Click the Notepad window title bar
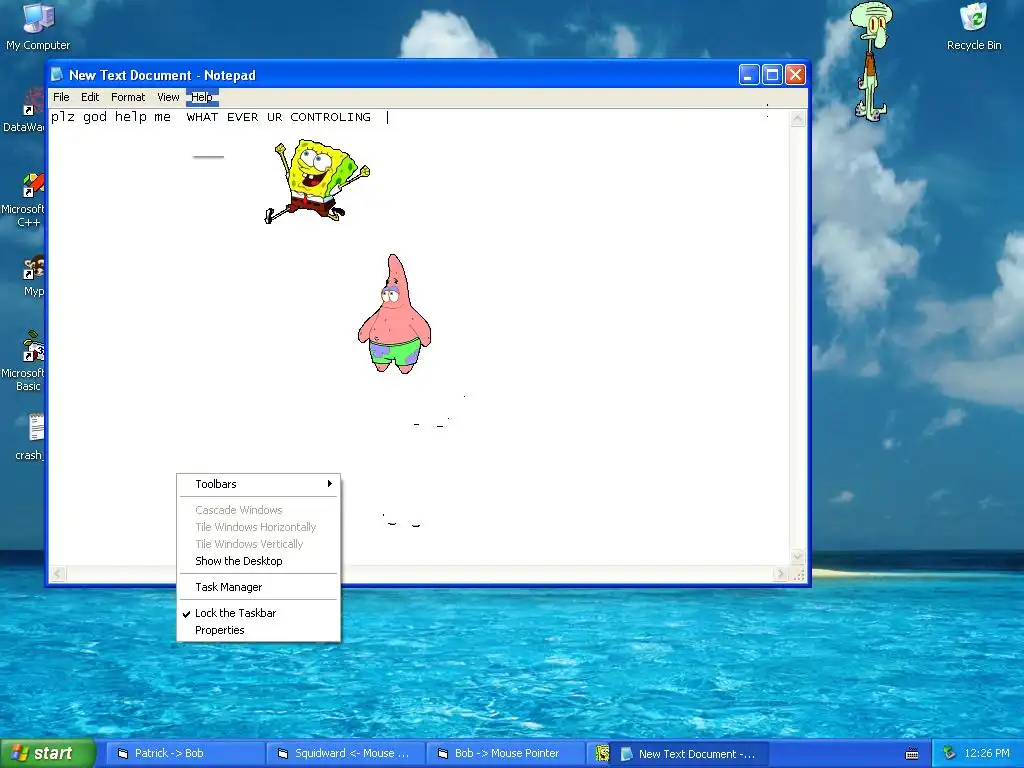This screenshot has height=768, width=1024. click(x=428, y=74)
